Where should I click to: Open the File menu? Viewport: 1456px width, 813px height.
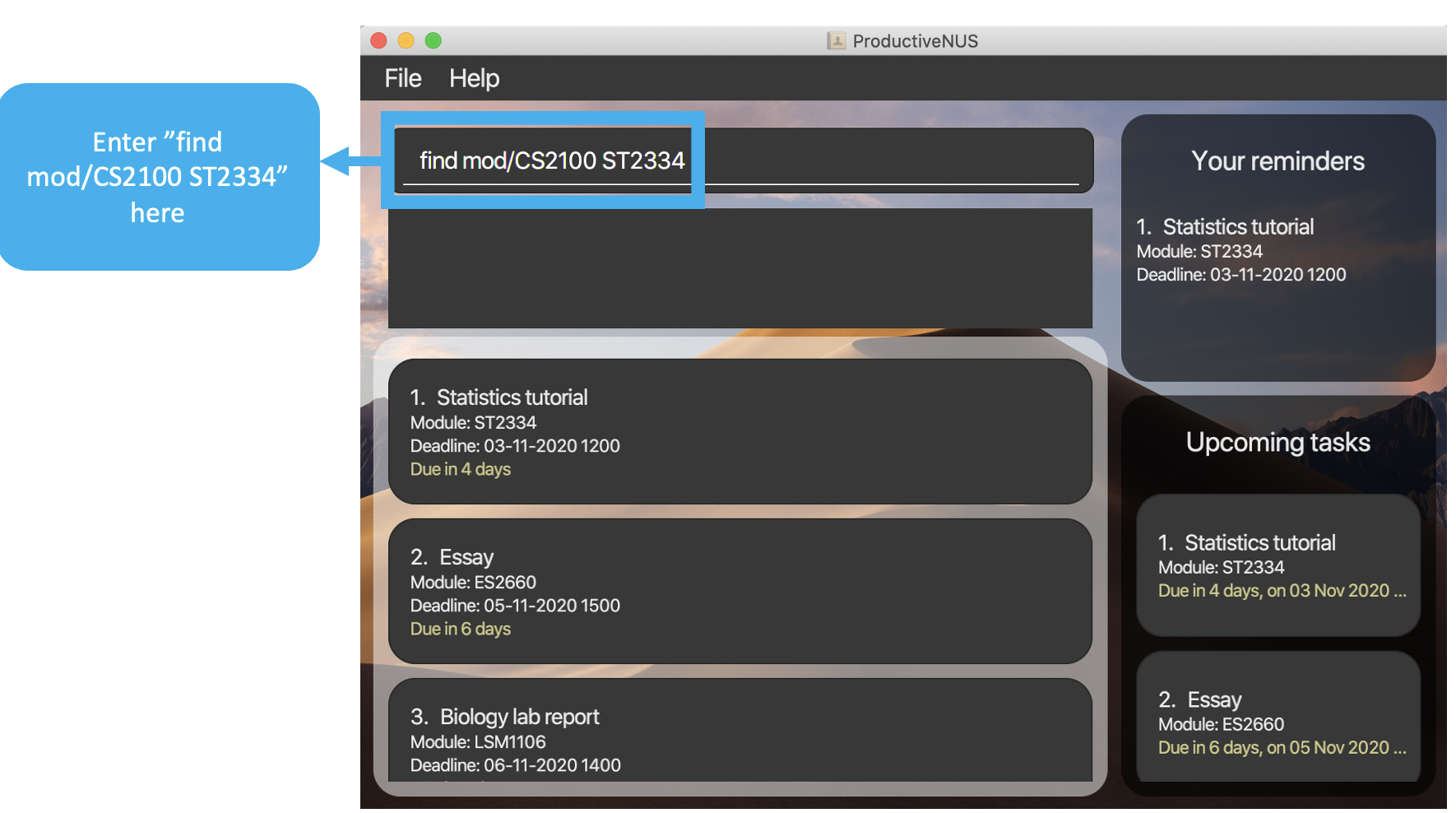click(403, 78)
